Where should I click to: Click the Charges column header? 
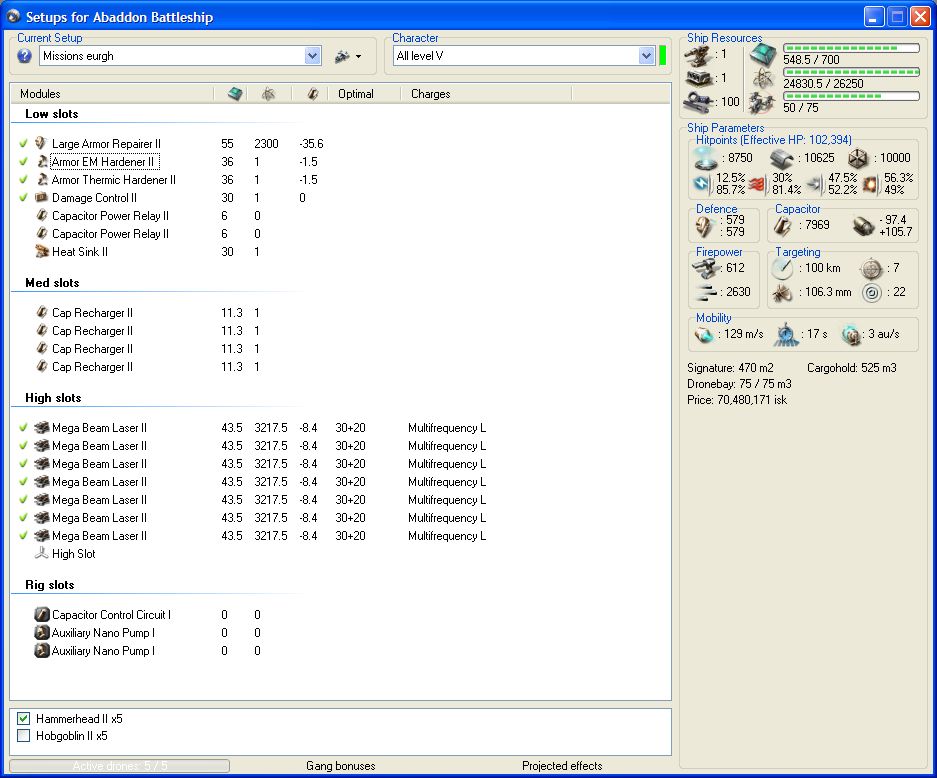431,94
